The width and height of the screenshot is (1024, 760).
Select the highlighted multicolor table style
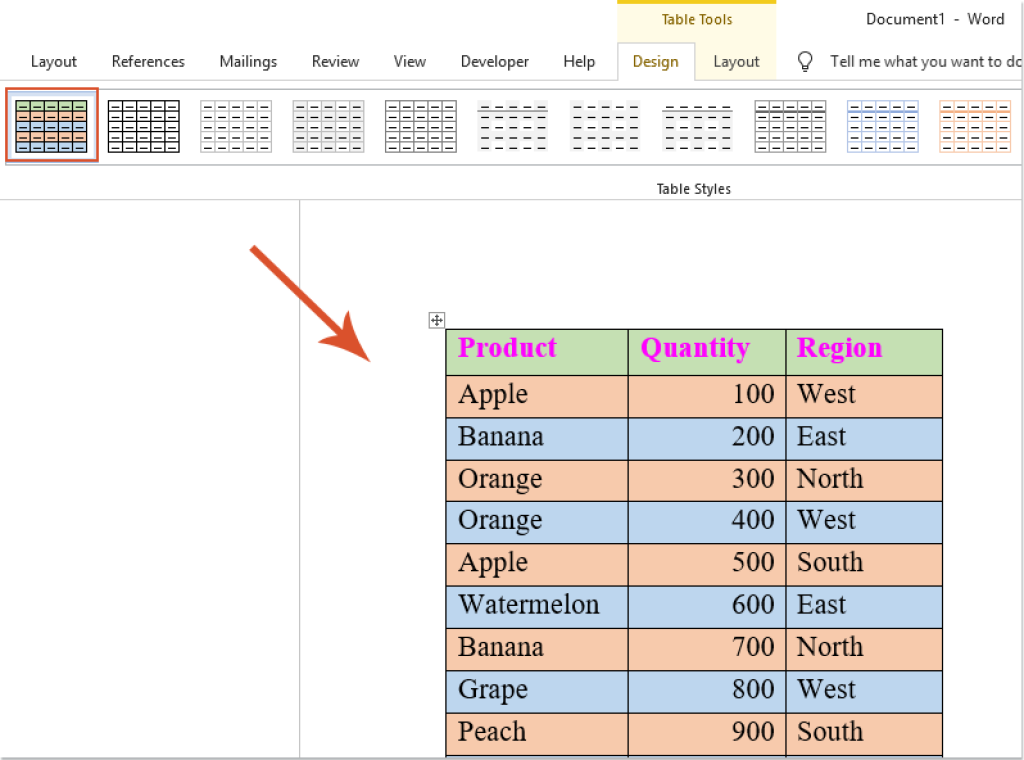pos(51,125)
